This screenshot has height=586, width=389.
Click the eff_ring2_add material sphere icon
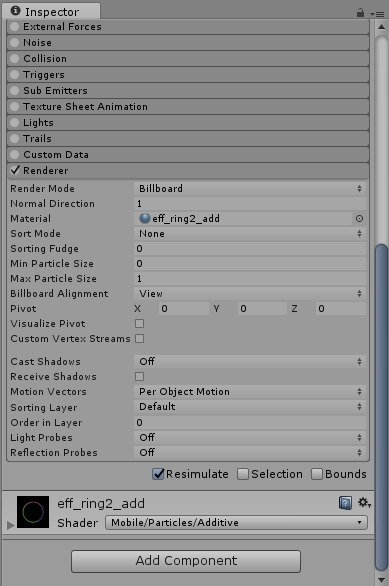tap(144, 218)
